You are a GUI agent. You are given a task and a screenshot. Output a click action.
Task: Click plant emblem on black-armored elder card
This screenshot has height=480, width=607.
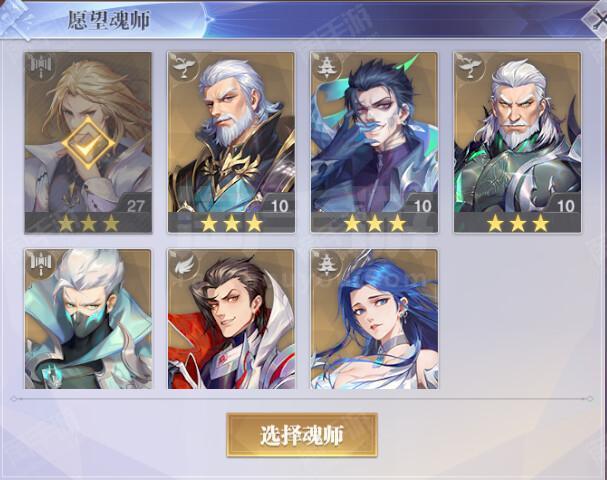click(184, 67)
